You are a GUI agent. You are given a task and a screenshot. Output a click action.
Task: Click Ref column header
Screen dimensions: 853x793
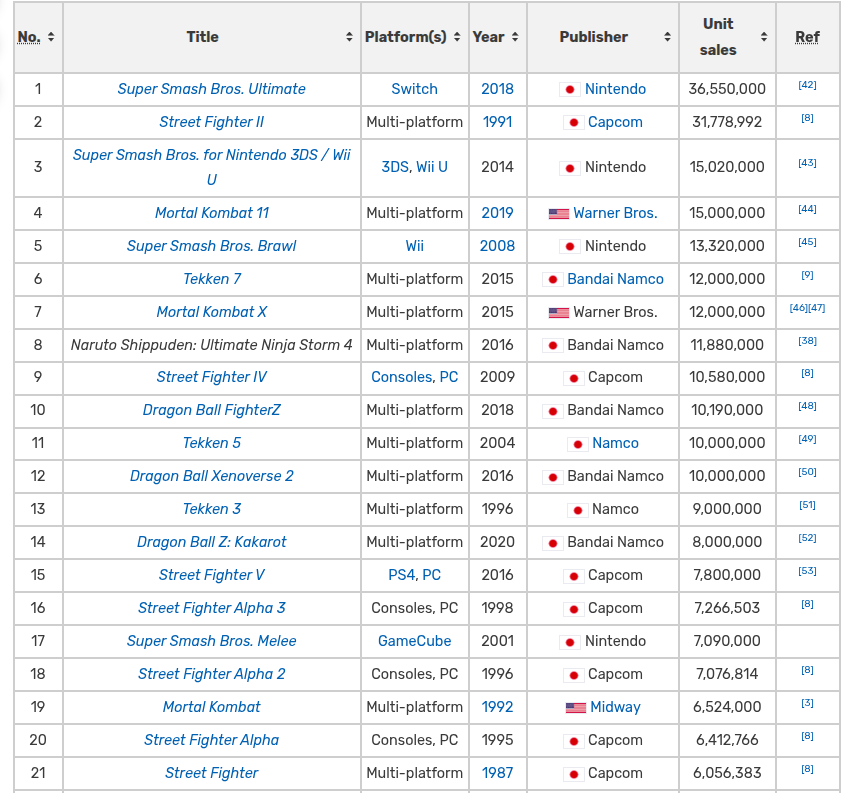(807, 37)
